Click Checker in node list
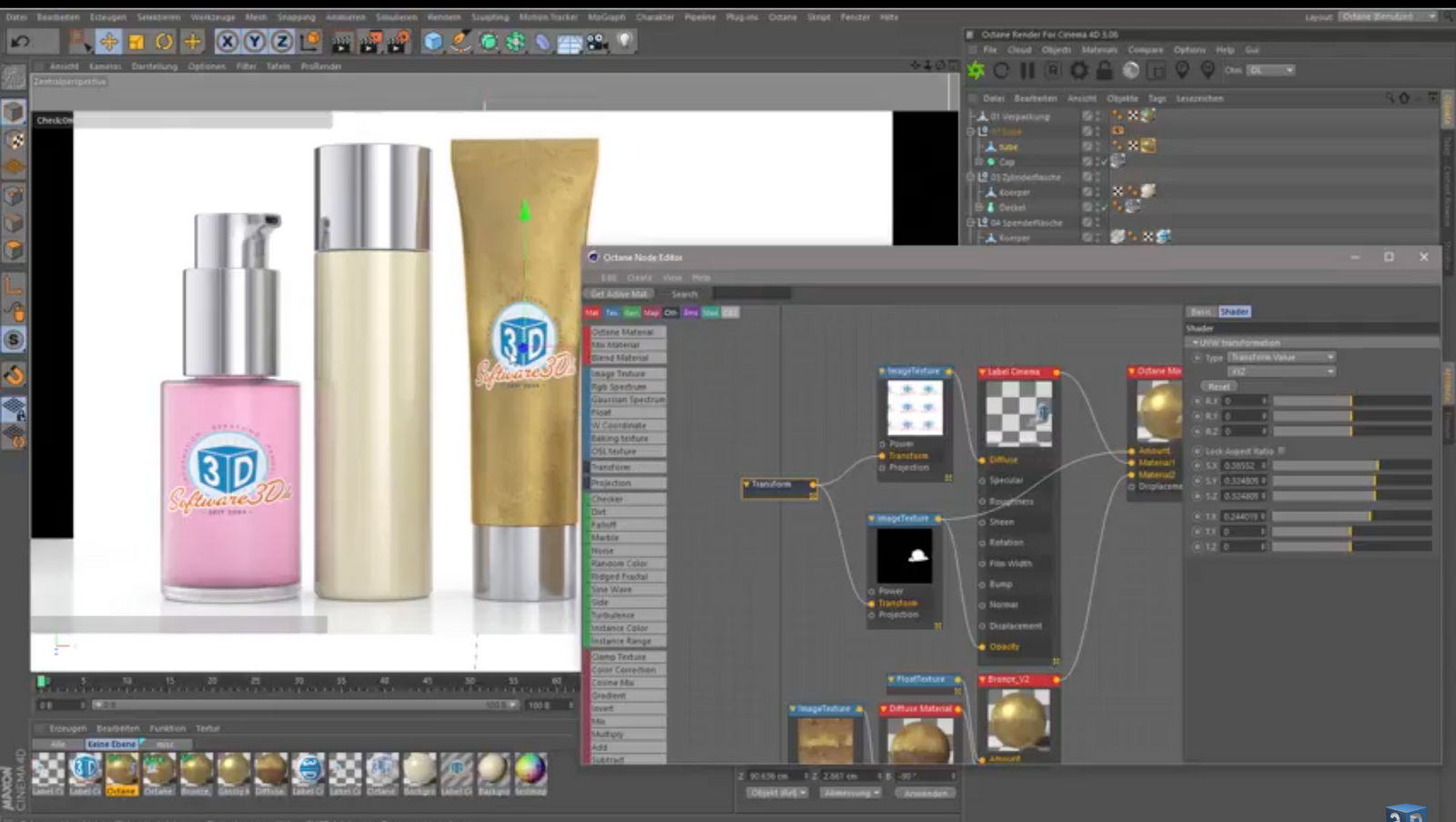Image resolution: width=1456 pixels, height=822 pixels. point(627,499)
